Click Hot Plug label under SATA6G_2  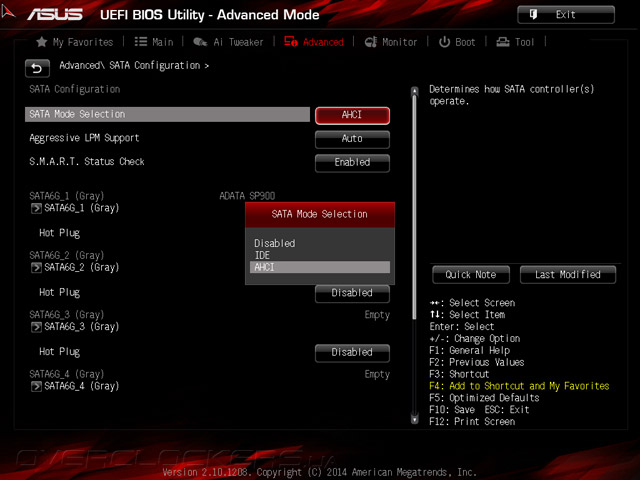pos(60,292)
